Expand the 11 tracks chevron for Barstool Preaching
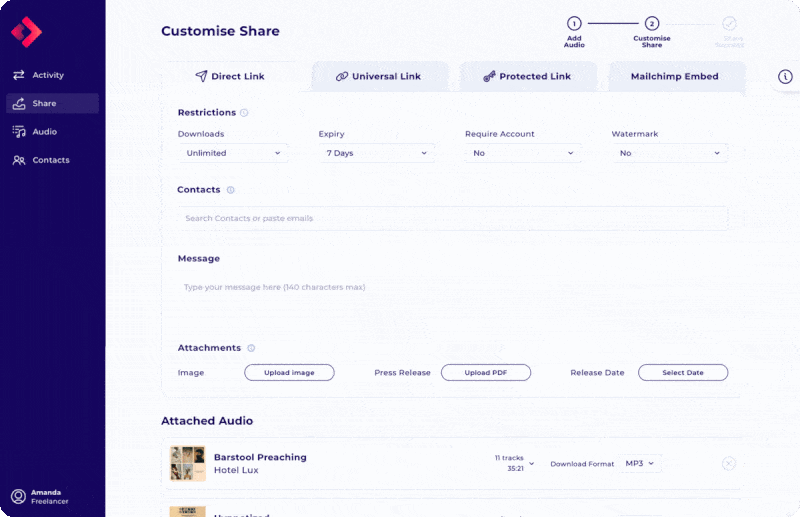 click(x=532, y=464)
